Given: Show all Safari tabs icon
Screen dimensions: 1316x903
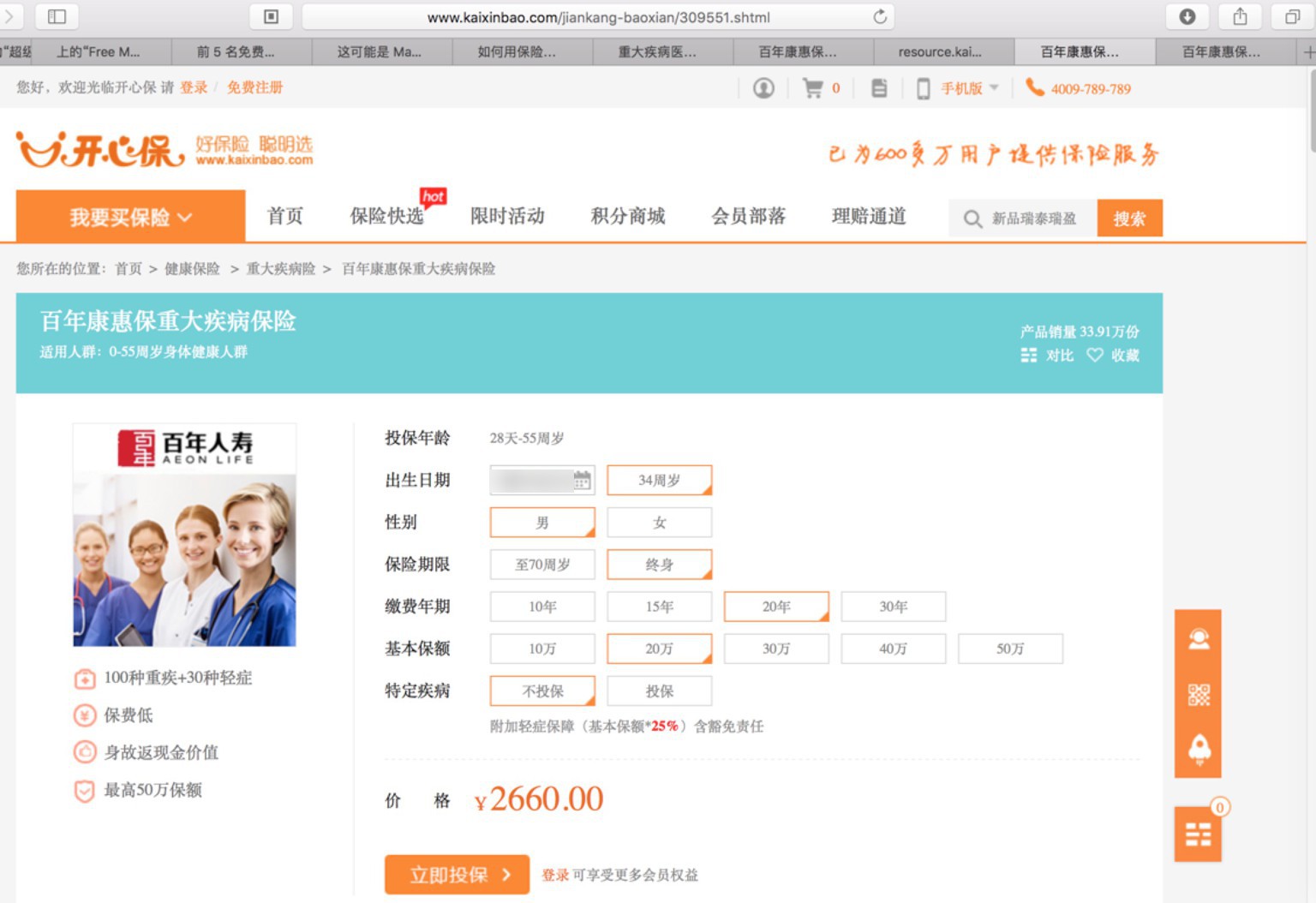Looking at the screenshot, I should (x=1292, y=16).
